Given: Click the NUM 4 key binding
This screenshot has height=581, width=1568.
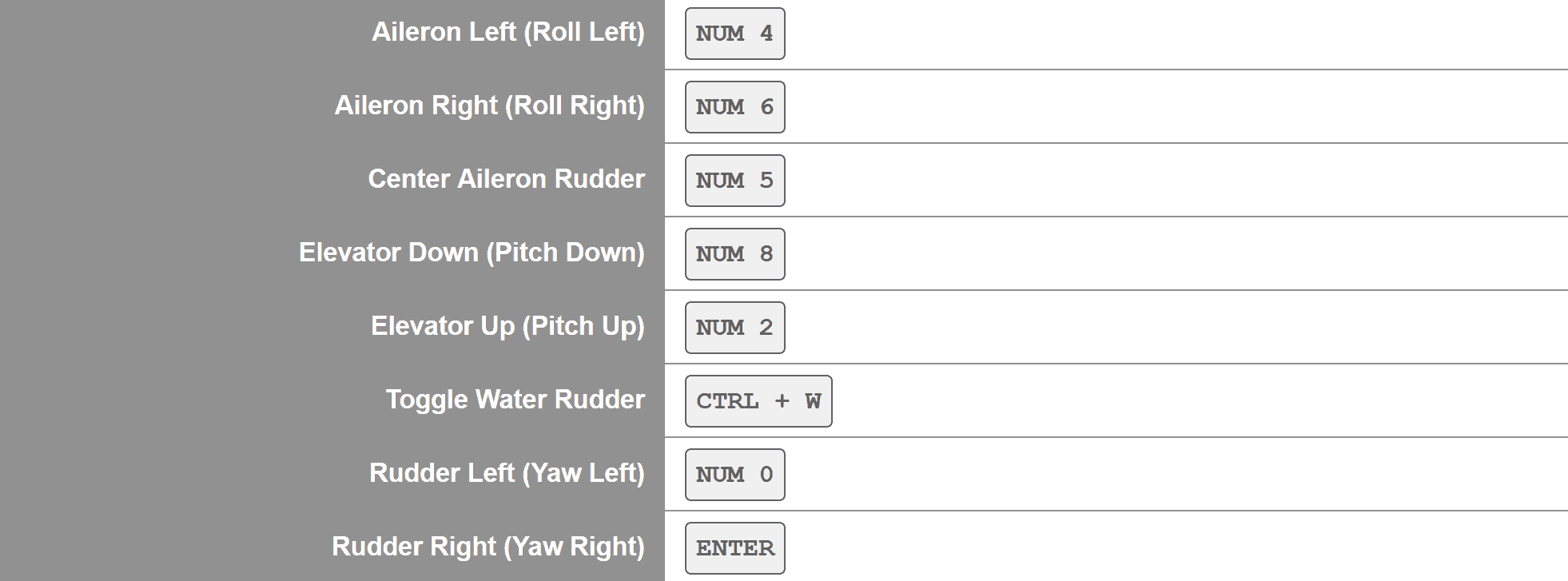Looking at the screenshot, I should tap(734, 34).
